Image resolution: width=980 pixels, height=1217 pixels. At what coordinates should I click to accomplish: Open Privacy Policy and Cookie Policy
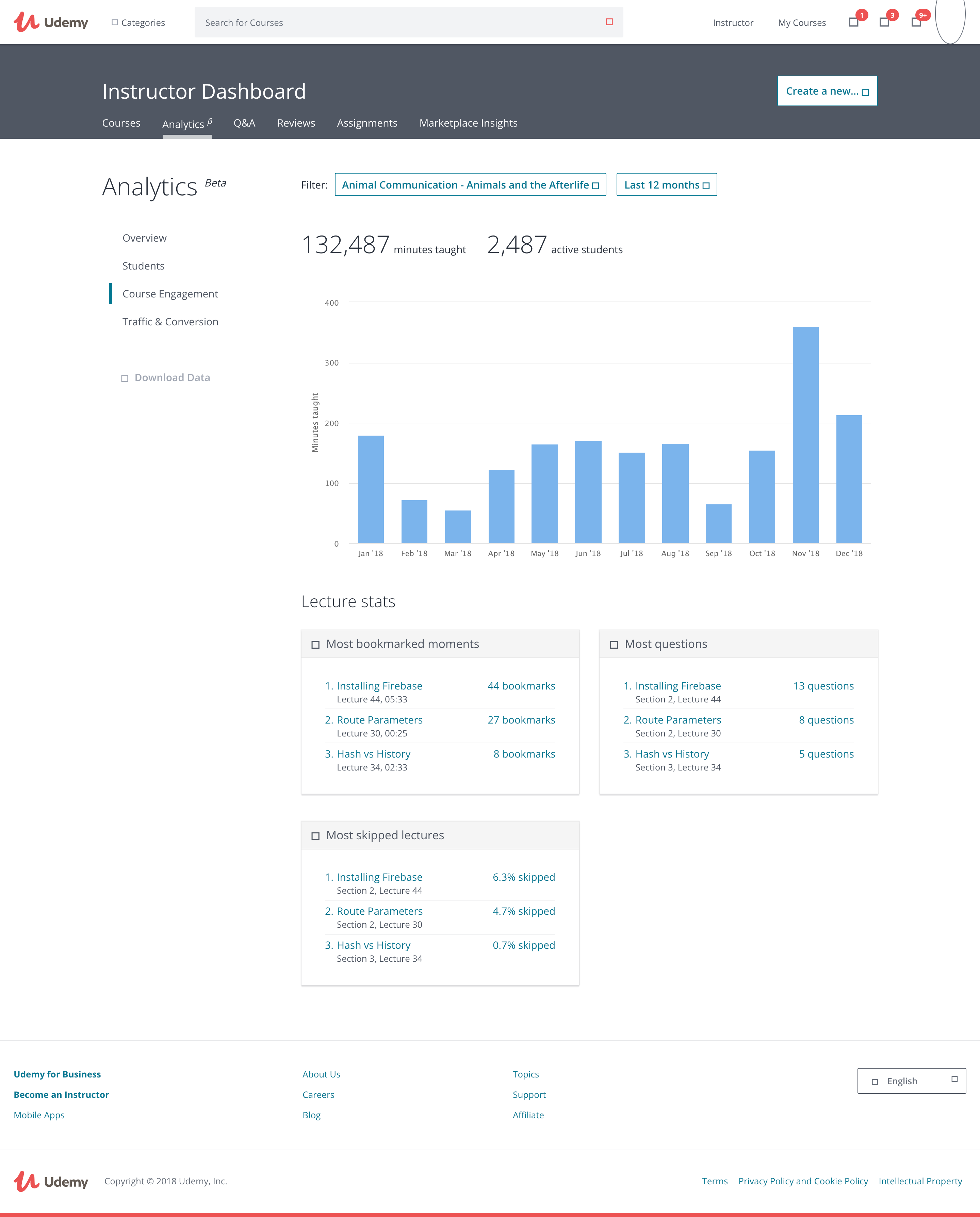[803, 1181]
